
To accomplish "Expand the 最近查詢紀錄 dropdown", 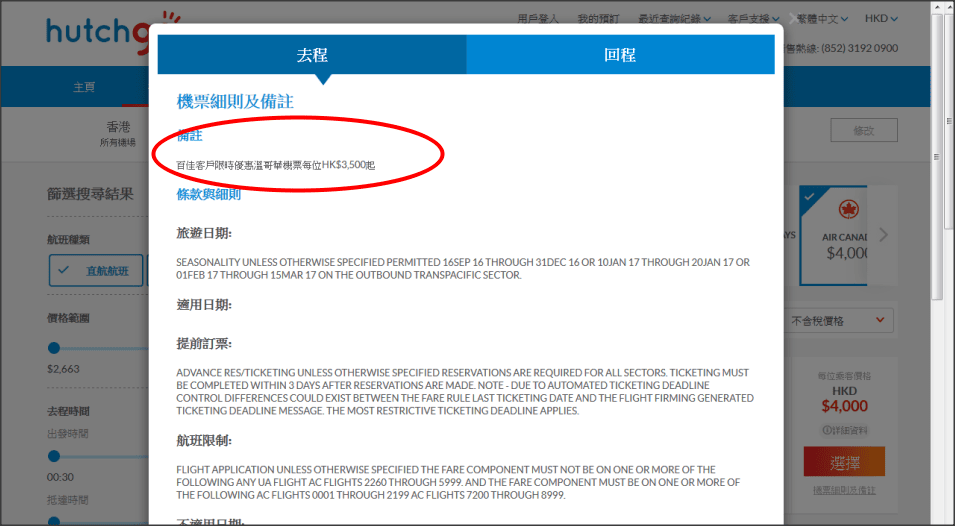I will 674,18.
